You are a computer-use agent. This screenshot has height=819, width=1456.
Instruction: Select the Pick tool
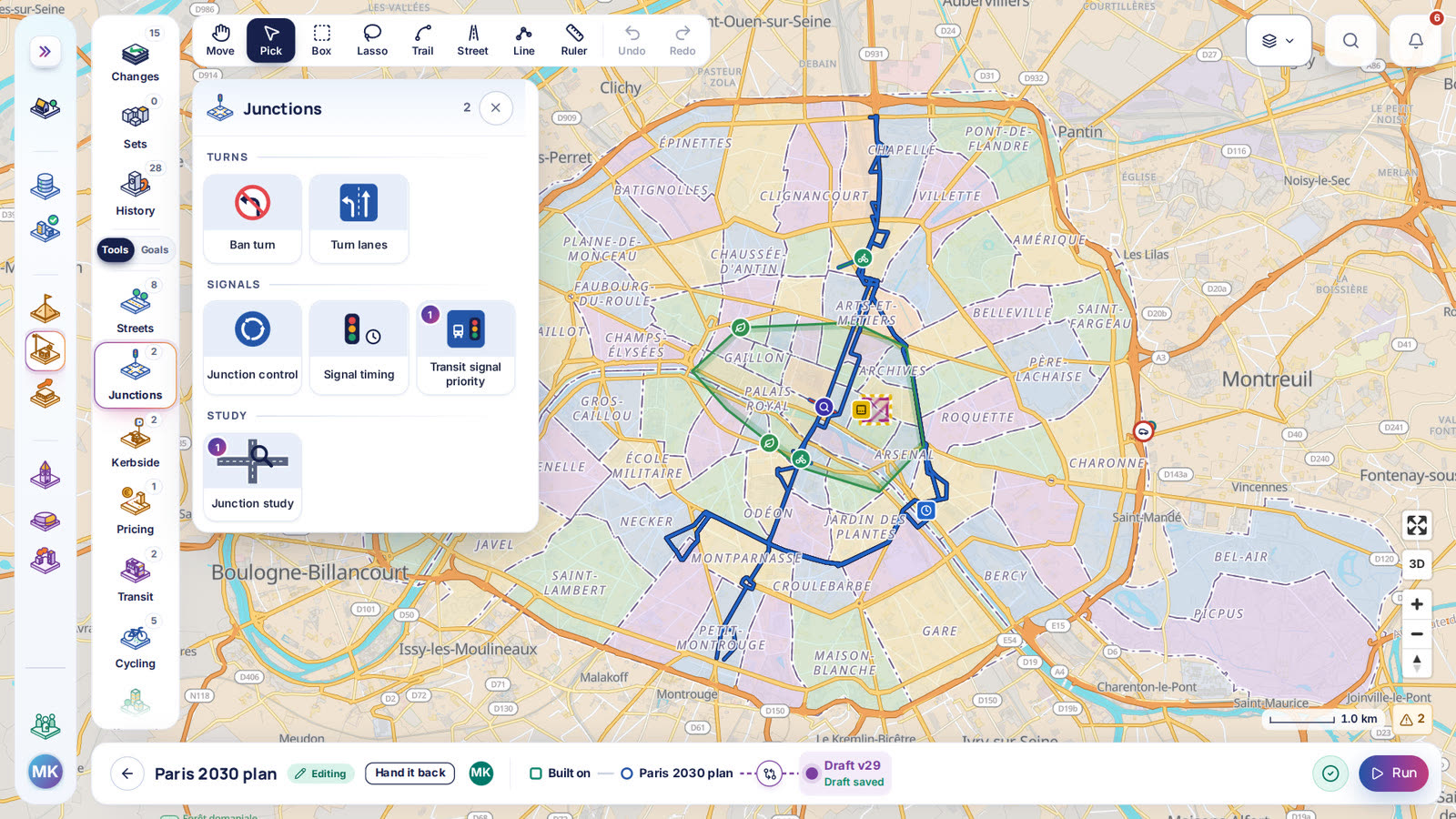tap(271, 40)
